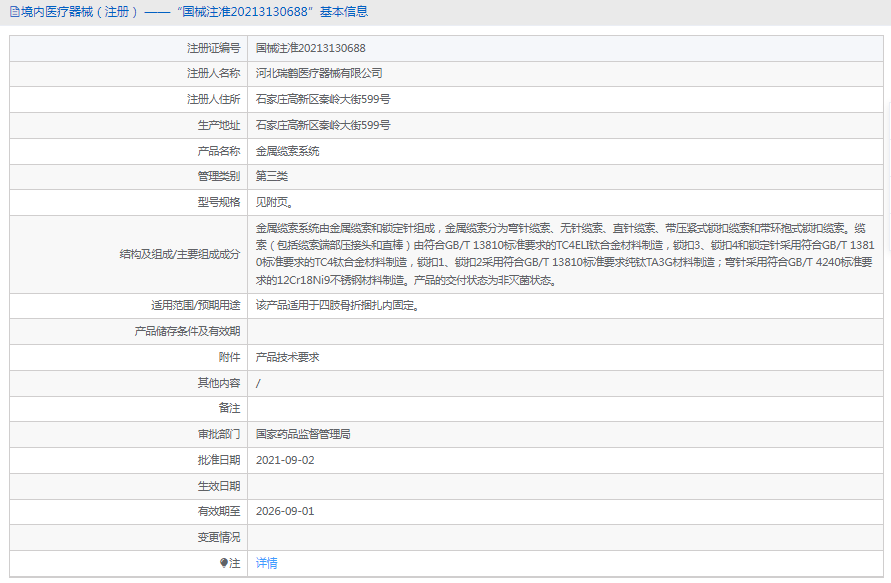
Task: Click the 注册人住所 label
Action: pos(214,99)
